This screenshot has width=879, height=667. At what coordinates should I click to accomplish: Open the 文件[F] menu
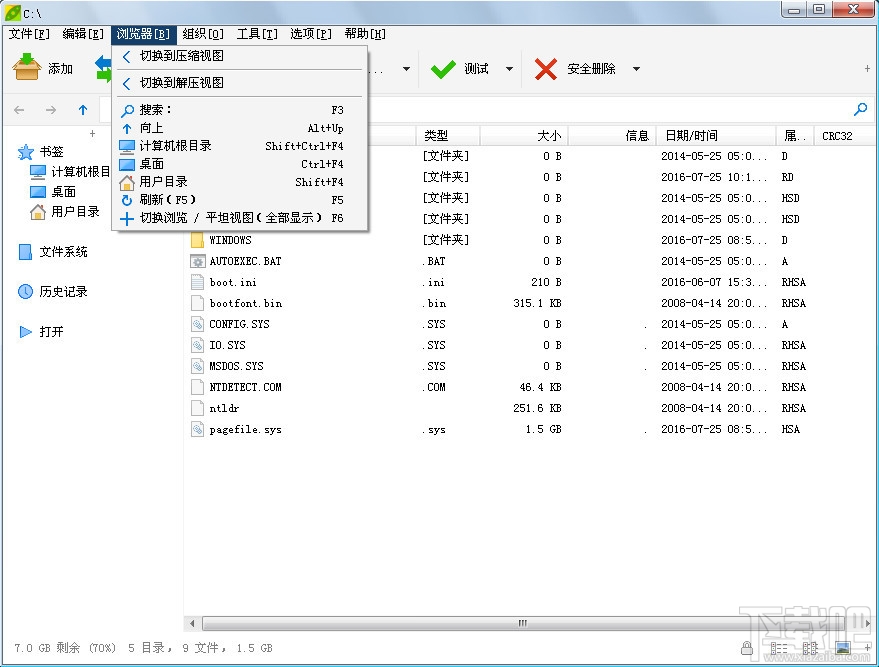[29, 34]
